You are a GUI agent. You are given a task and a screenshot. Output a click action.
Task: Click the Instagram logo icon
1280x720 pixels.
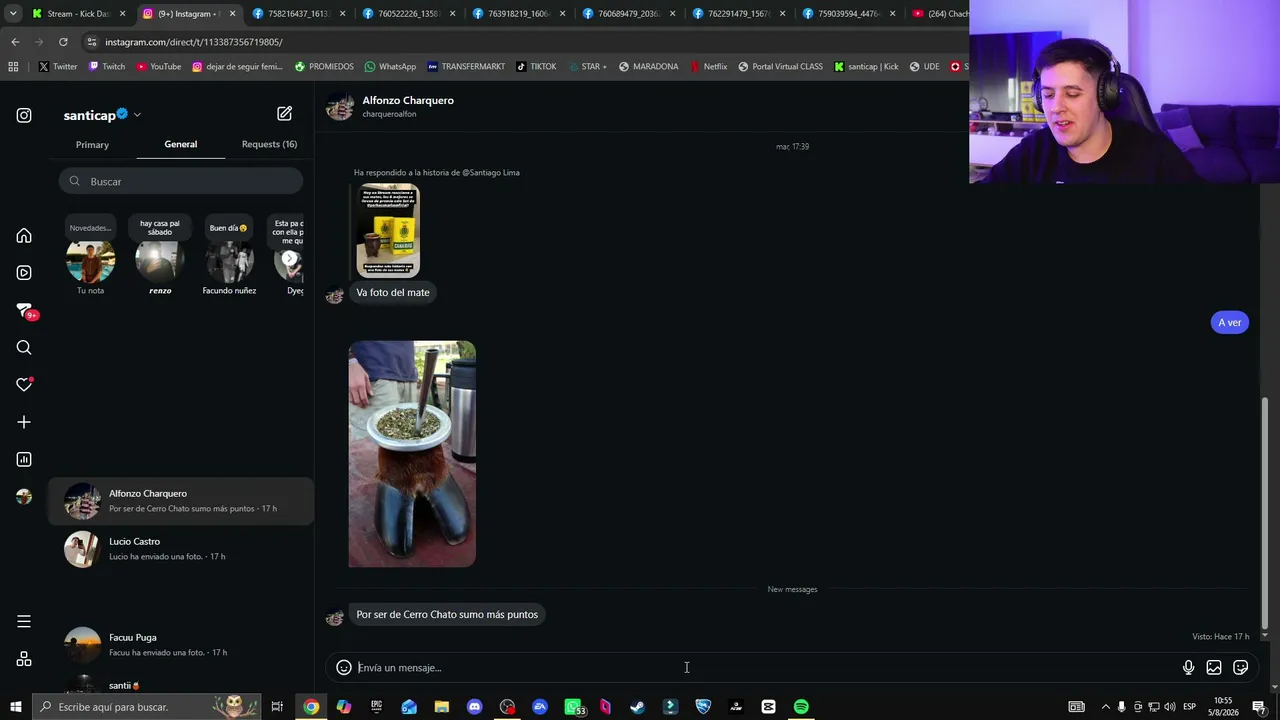pos(24,116)
